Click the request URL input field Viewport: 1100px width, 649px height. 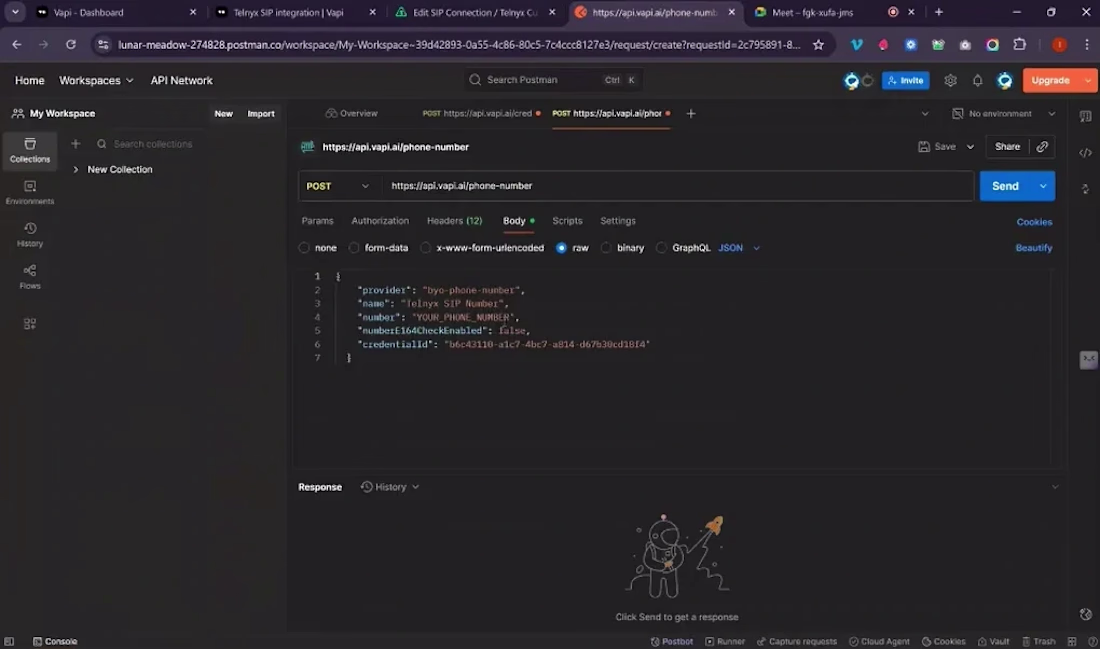pos(677,186)
